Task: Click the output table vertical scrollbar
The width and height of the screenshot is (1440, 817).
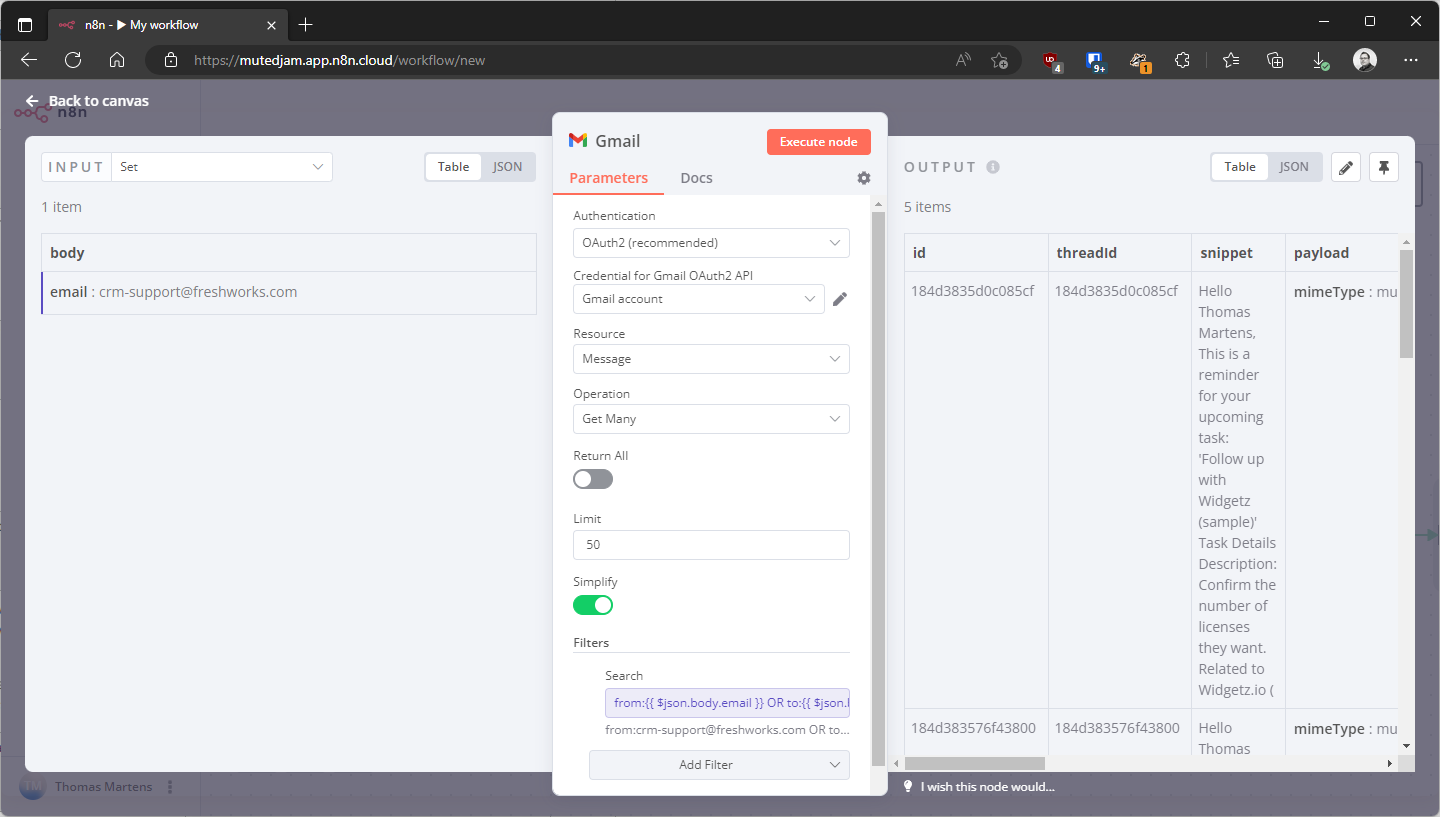Action: pyautogui.click(x=1406, y=304)
